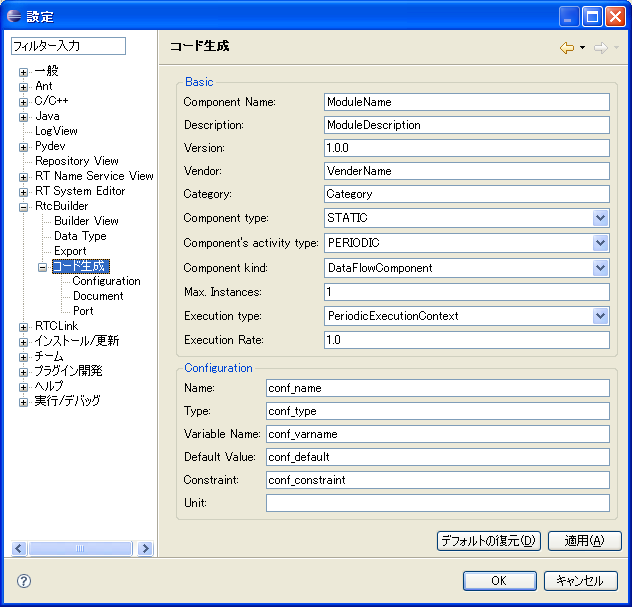632x607 pixels.
Task: Select Builder View under RtcBuilder
Action: pyautogui.click(x=86, y=221)
